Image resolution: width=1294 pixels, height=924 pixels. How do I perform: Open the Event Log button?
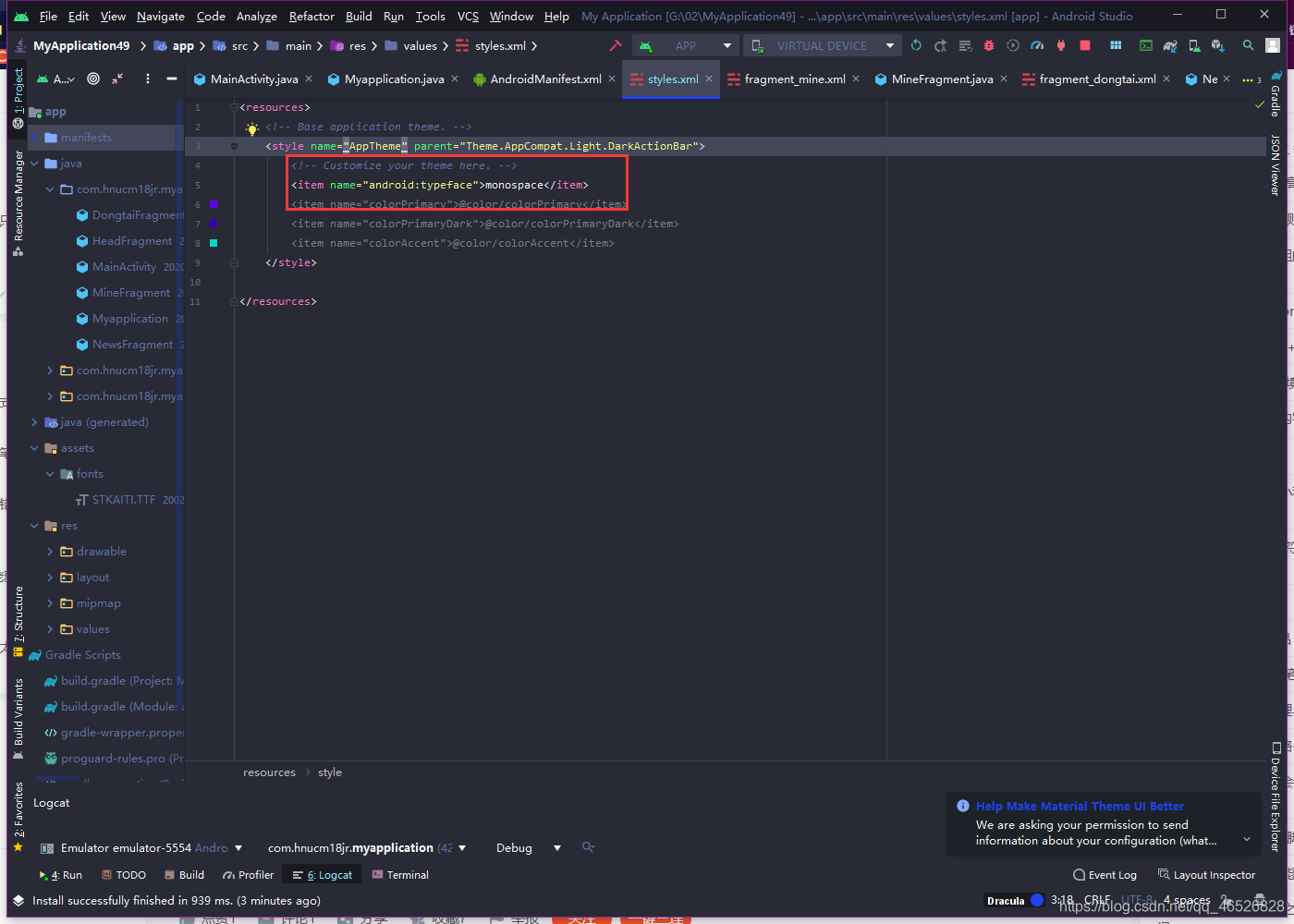click(1105, 875)
